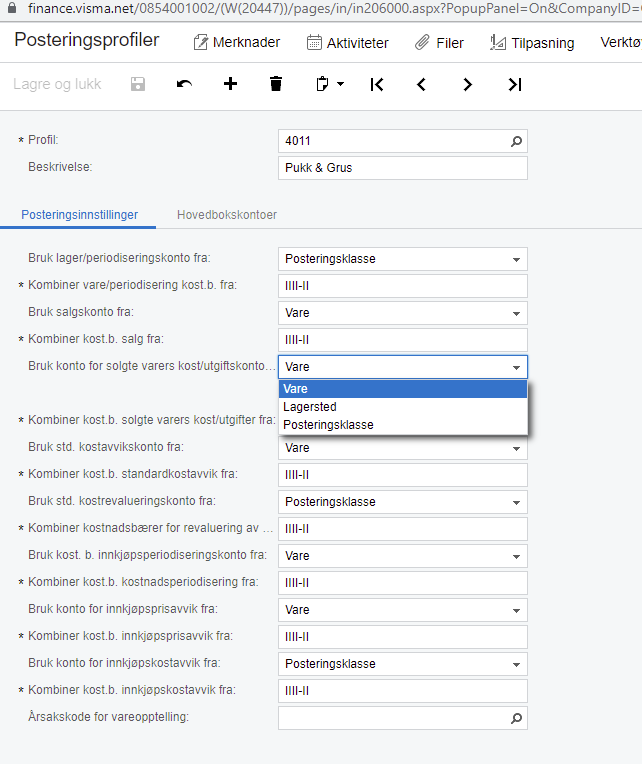Click the Beskrivelse field Pukk & Grus
Image resolution: width=642 pixels, height=764 pixels.
click(x=403, y=168)
